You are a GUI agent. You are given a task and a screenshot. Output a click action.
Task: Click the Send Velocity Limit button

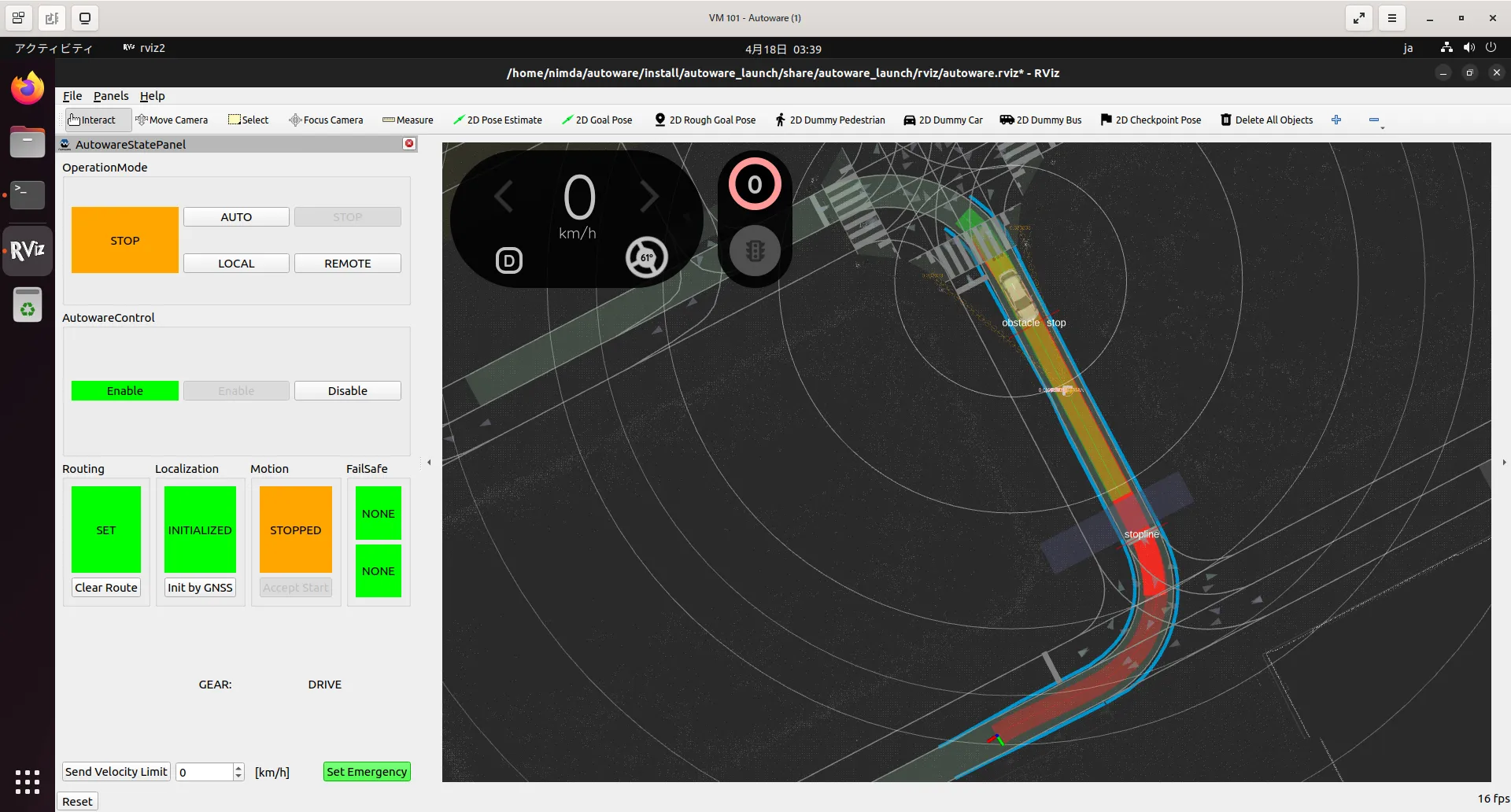point(116,772)
